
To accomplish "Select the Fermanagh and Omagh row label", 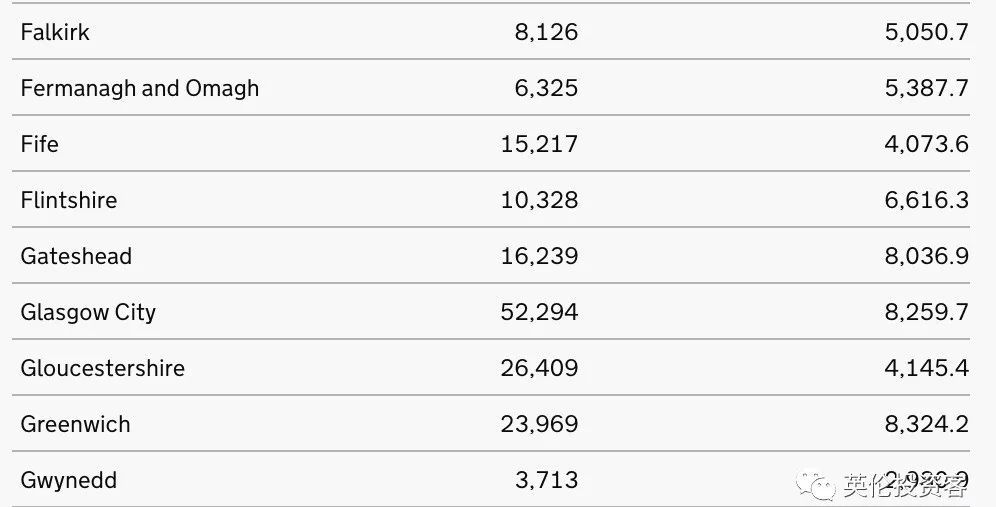I will 139,88.
